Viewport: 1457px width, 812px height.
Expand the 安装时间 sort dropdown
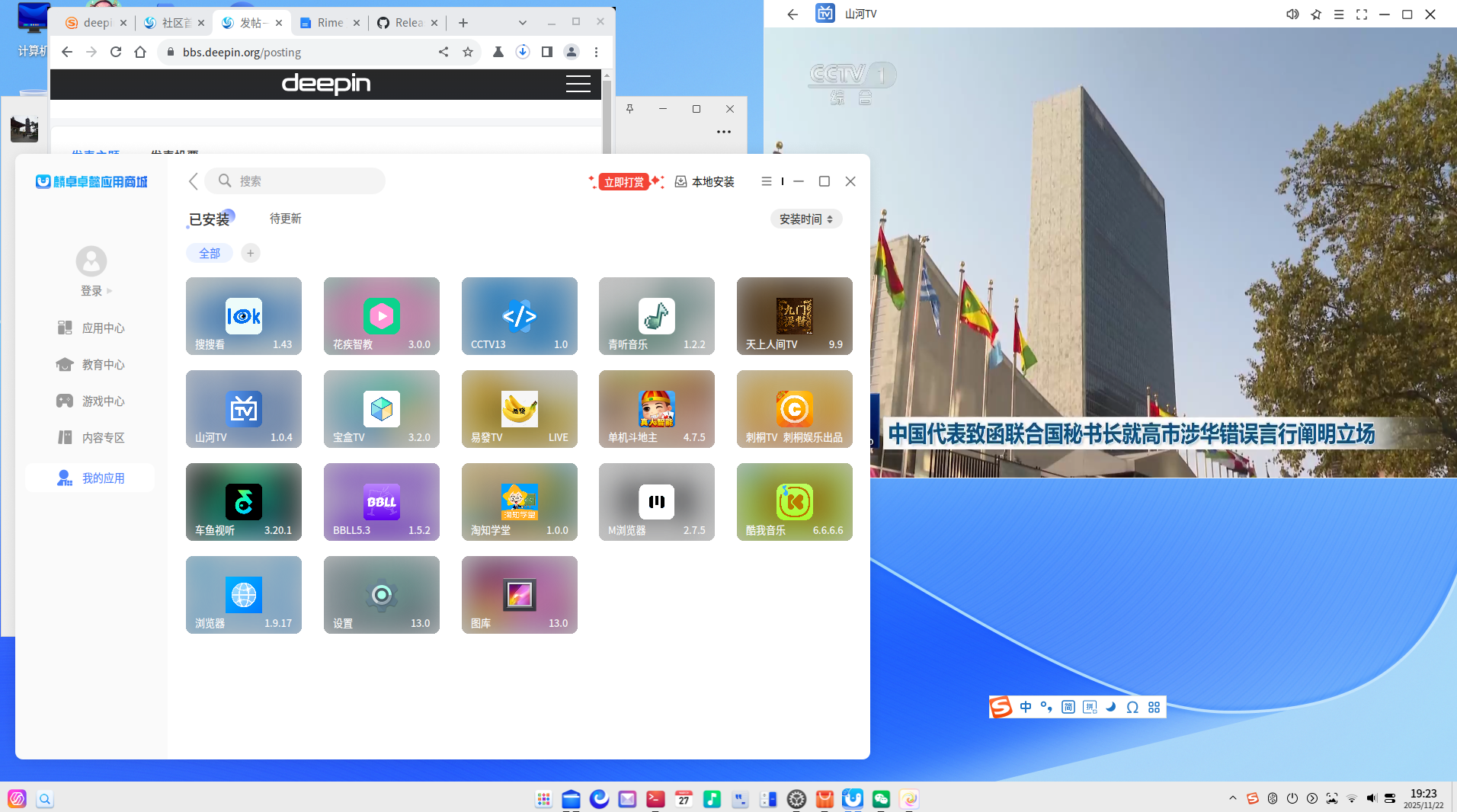click(806, 219)
